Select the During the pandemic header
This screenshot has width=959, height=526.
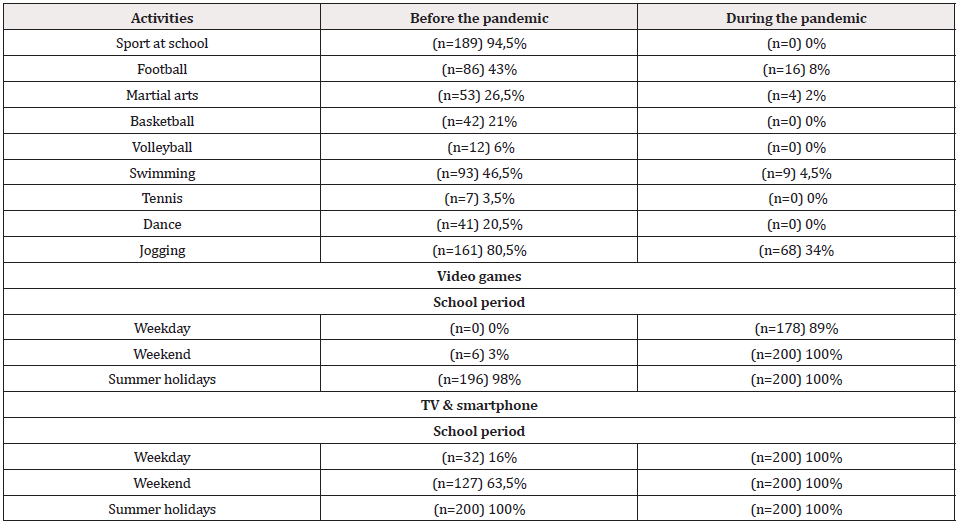[x=796, y=18]
